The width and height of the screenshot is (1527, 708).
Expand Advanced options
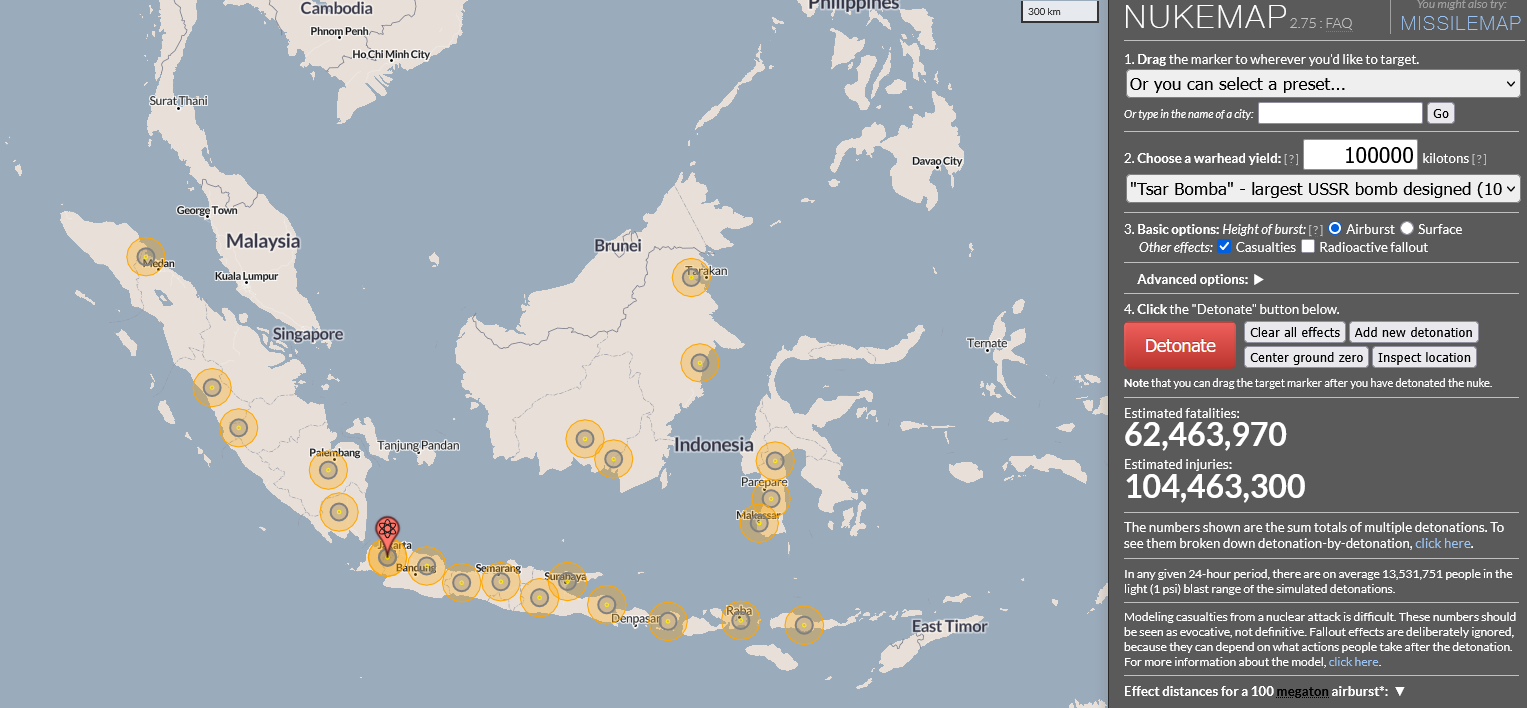point(1200,279)
